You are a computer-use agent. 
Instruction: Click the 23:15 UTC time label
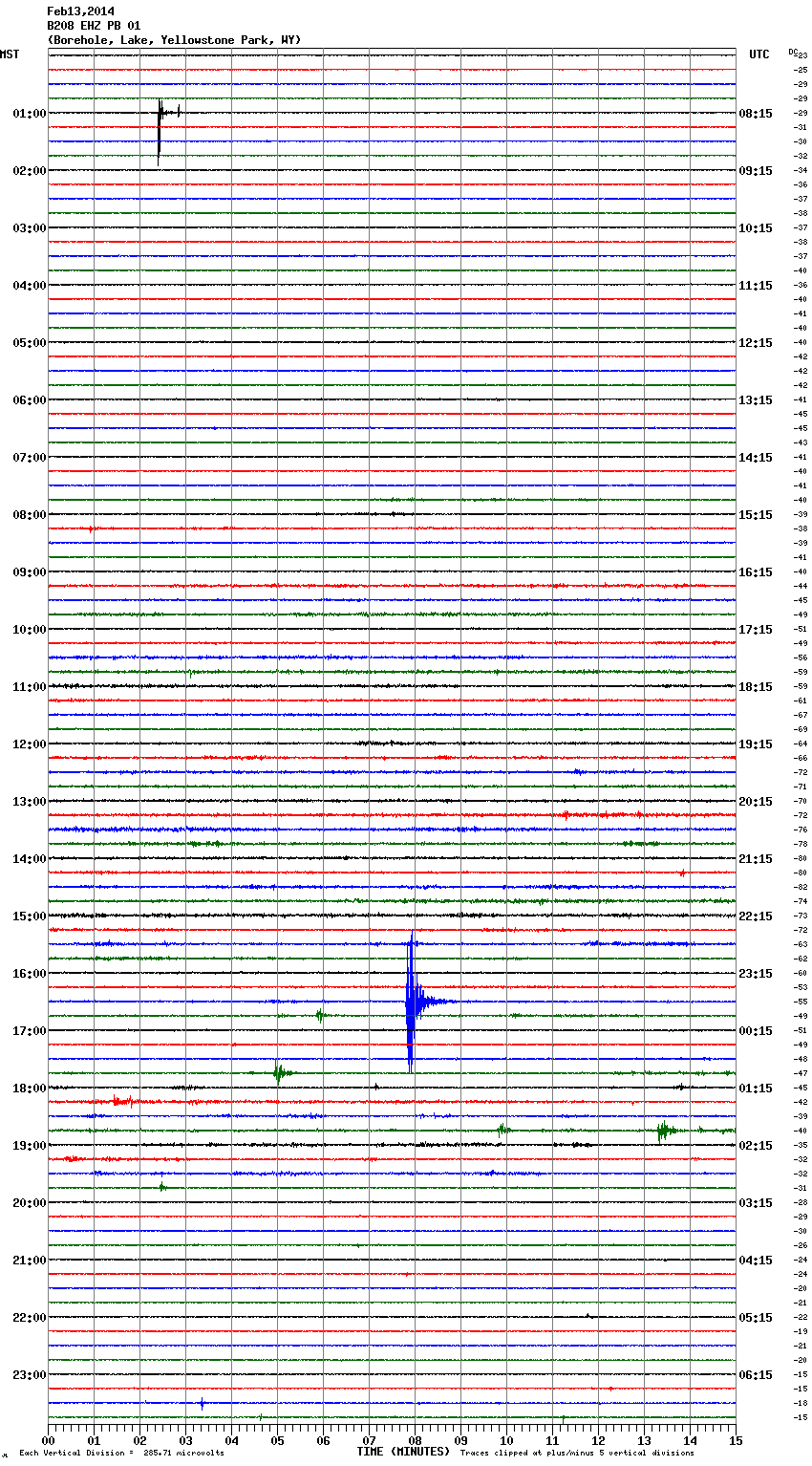756,974
